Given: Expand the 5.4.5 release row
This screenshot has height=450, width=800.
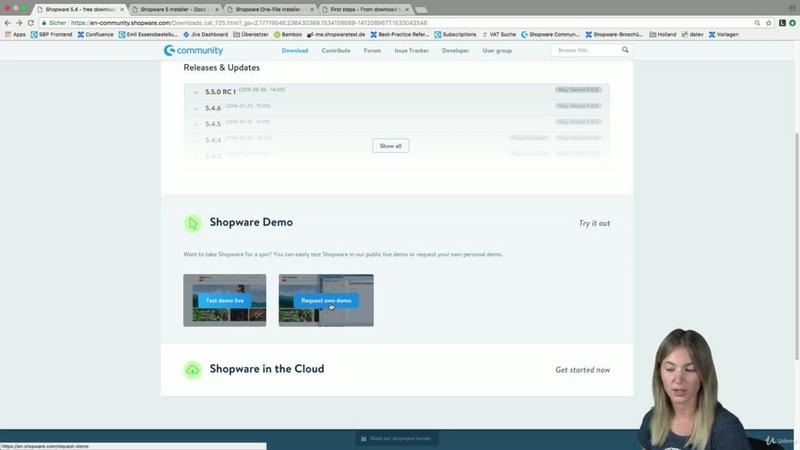Looking at the screenshot, I should click(396, 123).
